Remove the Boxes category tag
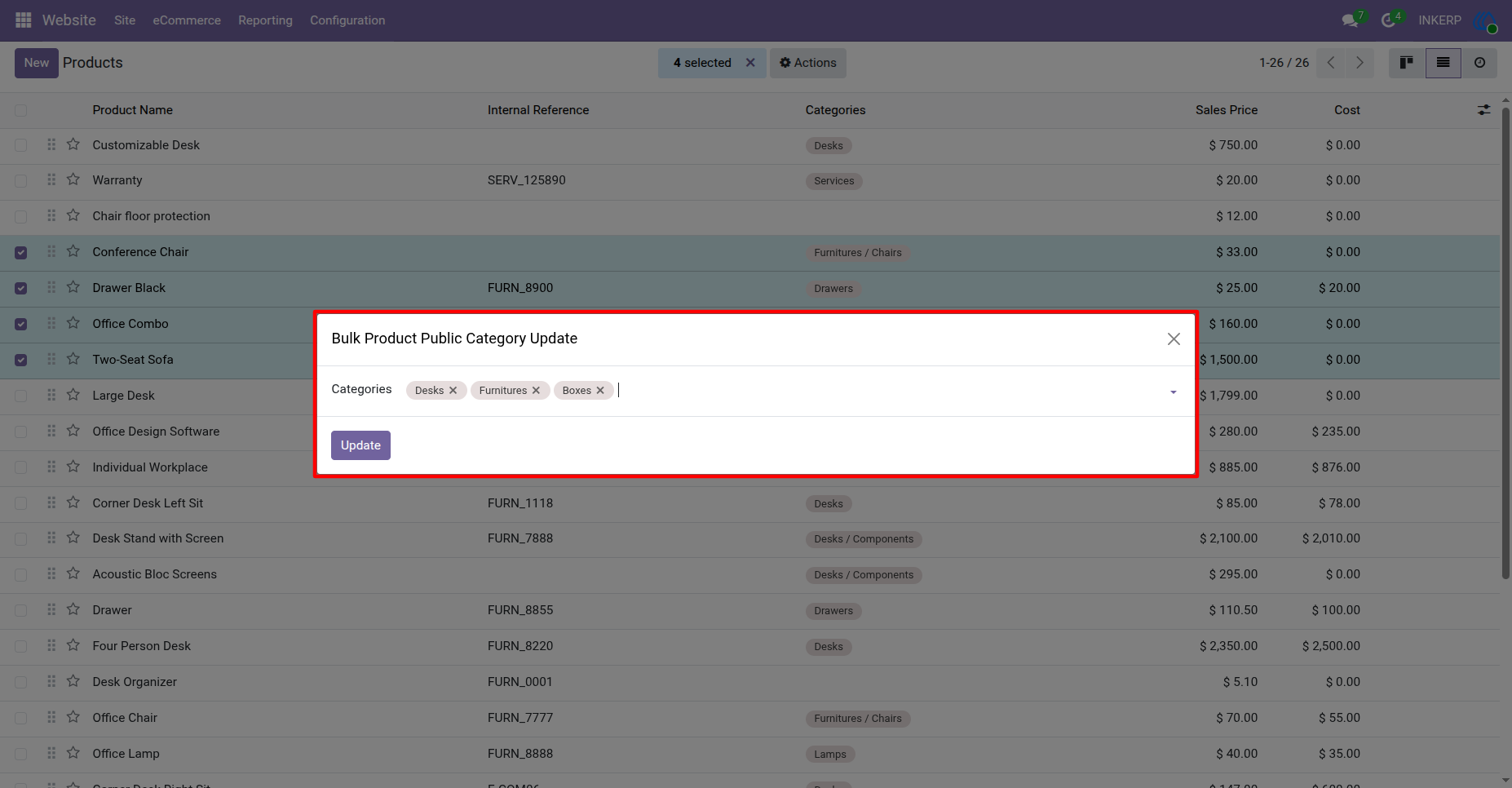This screenshot has height=788, width=1512. tap(600, 391)
